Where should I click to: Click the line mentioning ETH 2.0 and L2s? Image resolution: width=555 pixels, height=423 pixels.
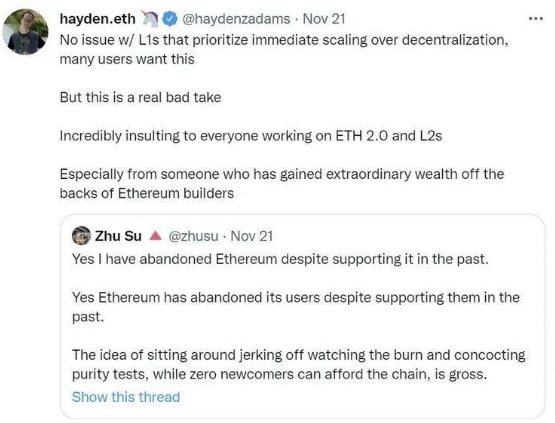pyautogui.click(x=251, y=136)
